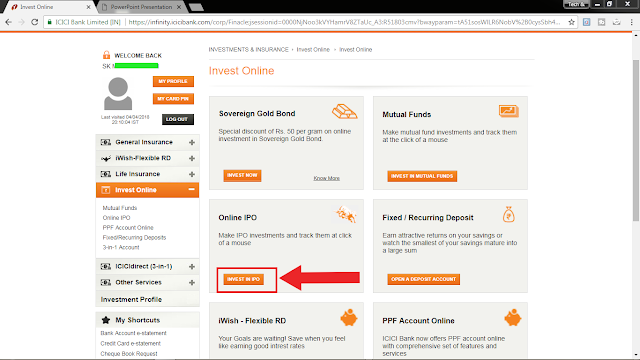Click the page vertical scrollbar thumb
This screenshot has width=640, height=360.
pos(636,141)
